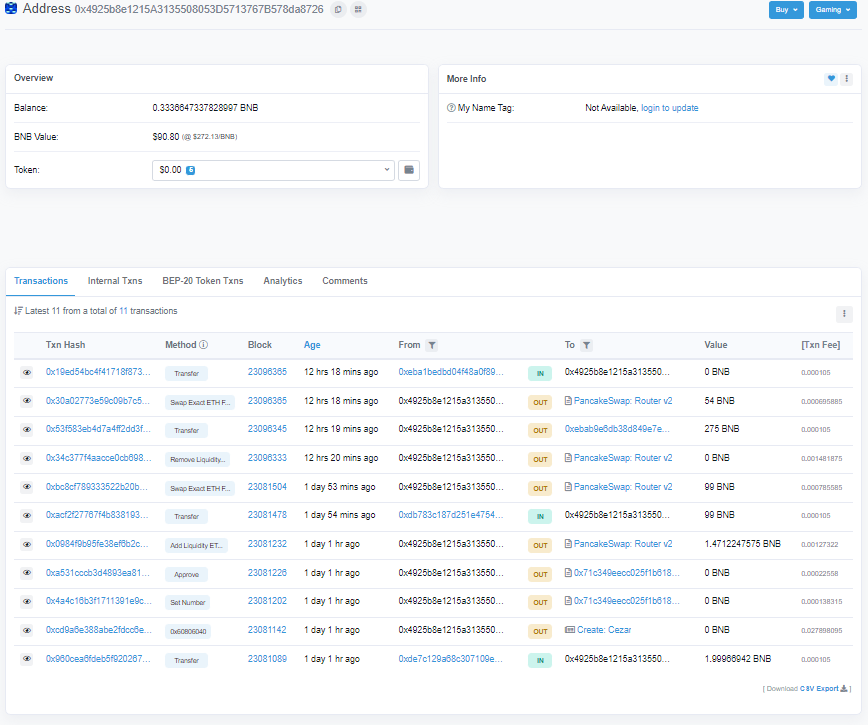Switch to the BEP-20 Token Txns tab
This screenshot has width=868, height=725.
pos(202,281)
